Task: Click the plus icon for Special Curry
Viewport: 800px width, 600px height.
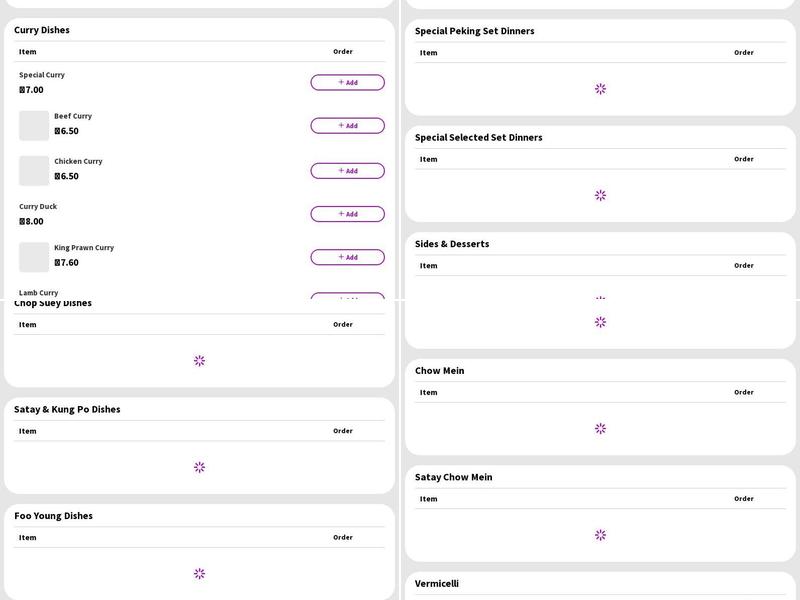Action: click(341, 82)
